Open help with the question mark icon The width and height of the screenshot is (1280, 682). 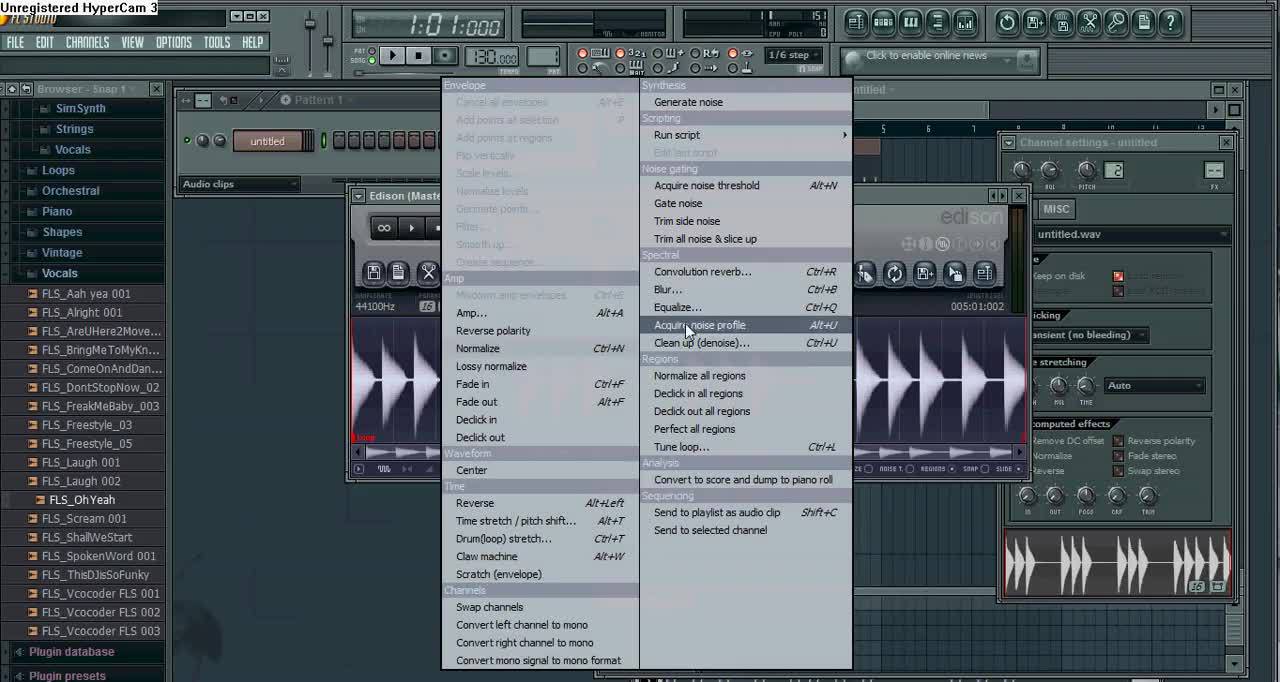pos(1170,22)
